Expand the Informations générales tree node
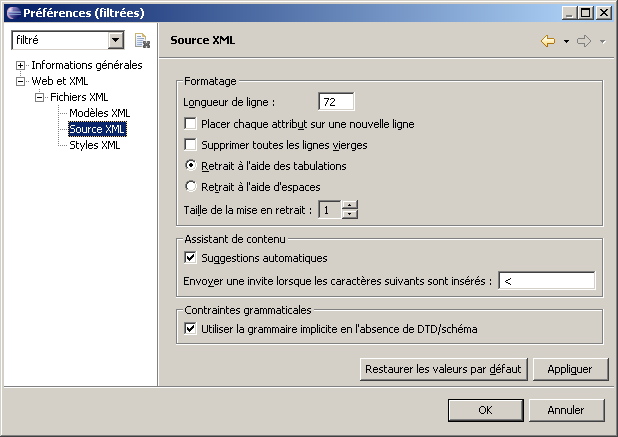Viewport: 618px width, 437px height. (x=21, y=66)
